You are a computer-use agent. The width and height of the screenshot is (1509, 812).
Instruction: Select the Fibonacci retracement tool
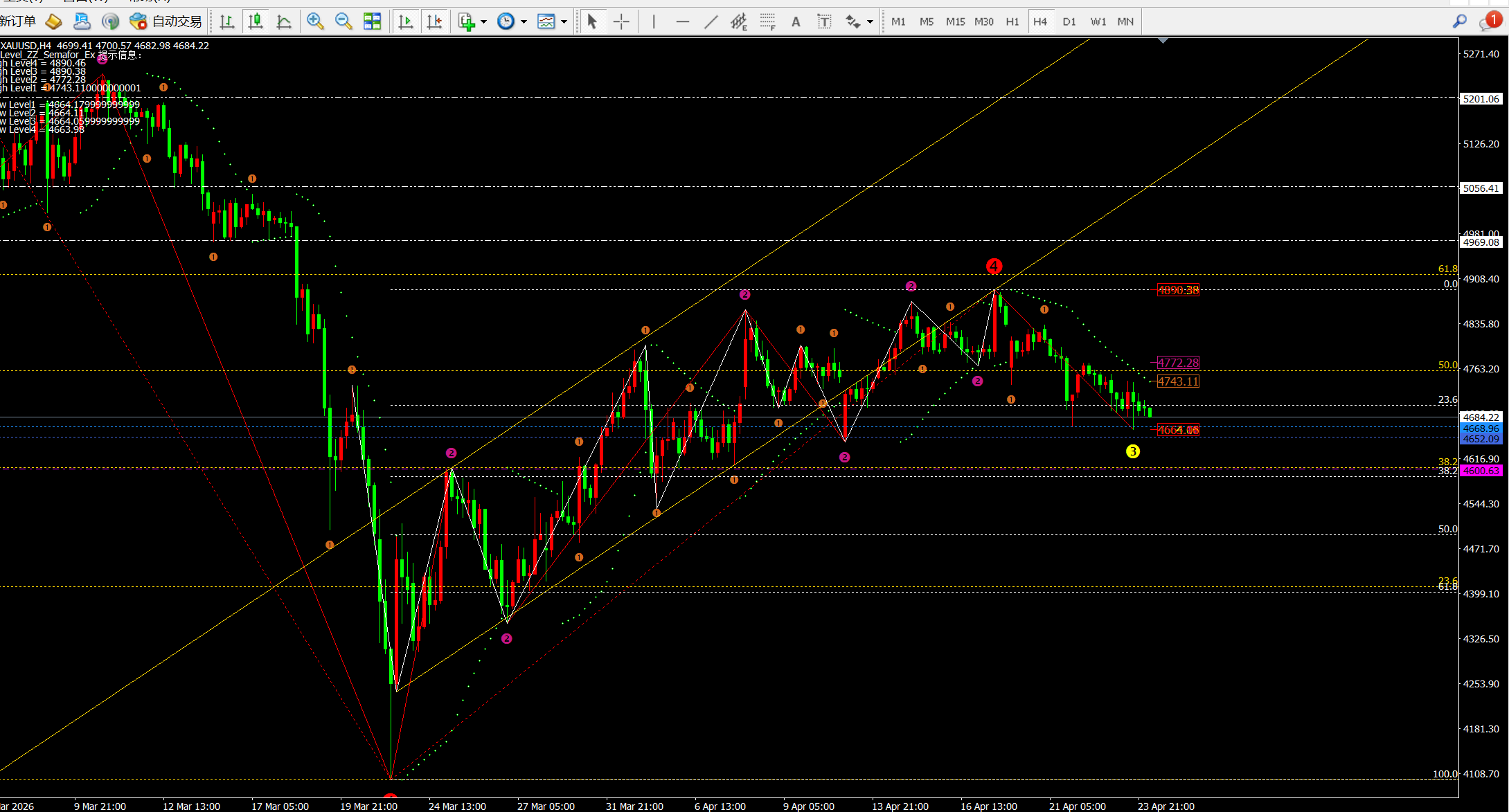pos(767,21)
